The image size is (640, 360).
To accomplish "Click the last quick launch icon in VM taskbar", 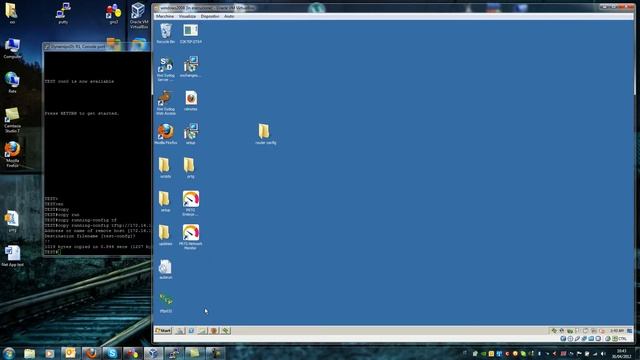I will point(226,331).
